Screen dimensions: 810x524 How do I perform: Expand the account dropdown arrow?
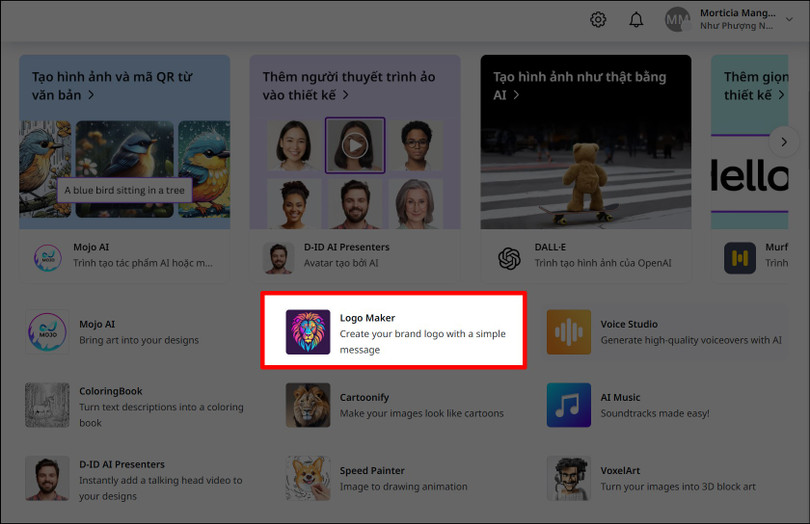(x=790, y=20)
